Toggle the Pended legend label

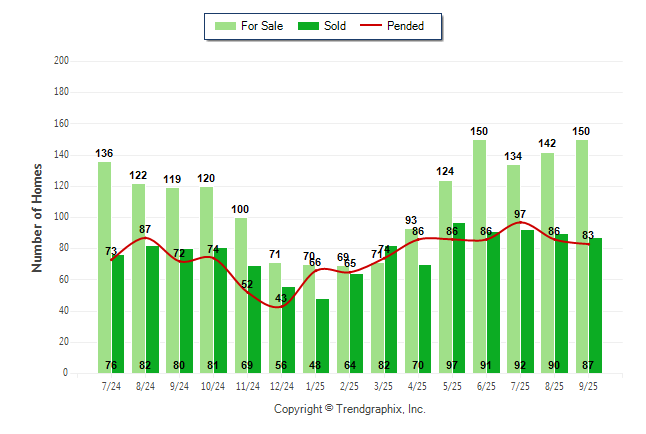click(x=419, y=26)
